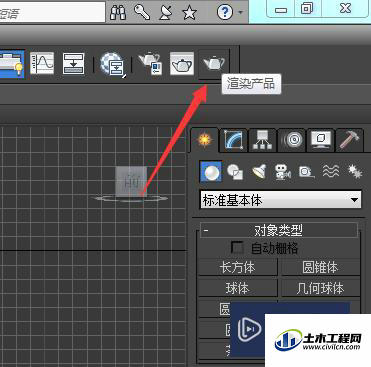Viewport: 371px width, 367px height.
Task: Open the star favorites icon
Action: pyautogui.click(x=189, y=13)
